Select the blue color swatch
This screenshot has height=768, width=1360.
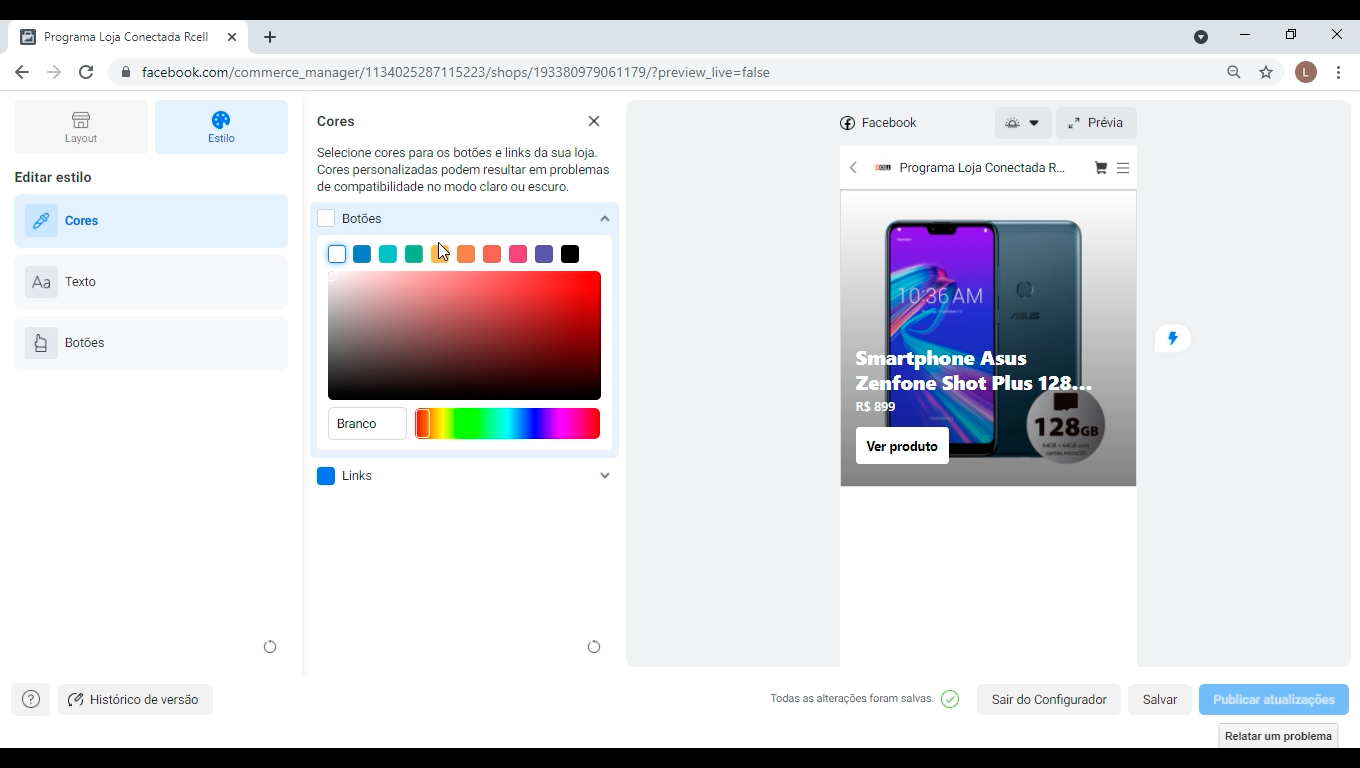click(362, 254)
